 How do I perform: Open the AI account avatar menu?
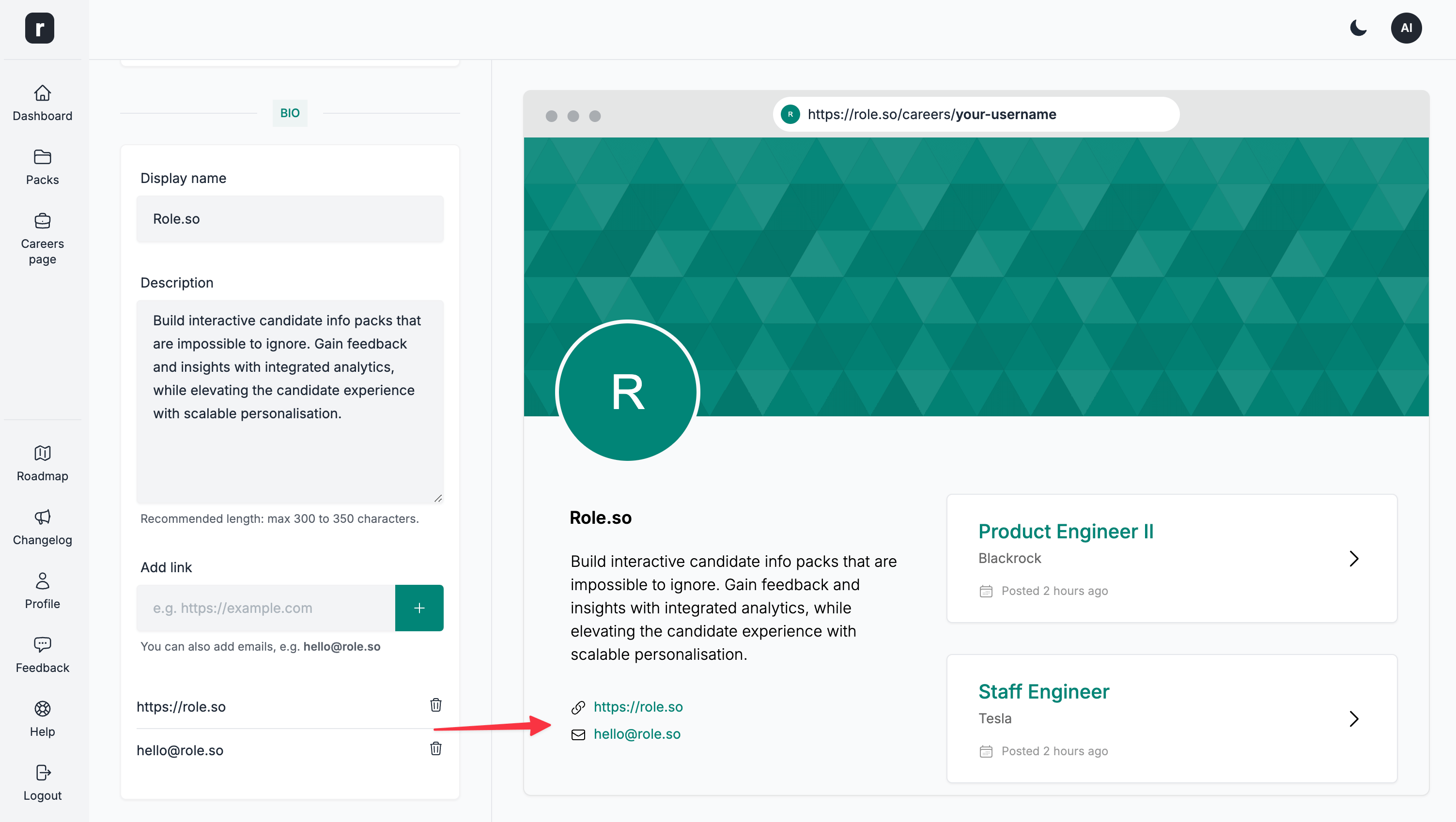pyautogui.click(x=1407, y=28)
